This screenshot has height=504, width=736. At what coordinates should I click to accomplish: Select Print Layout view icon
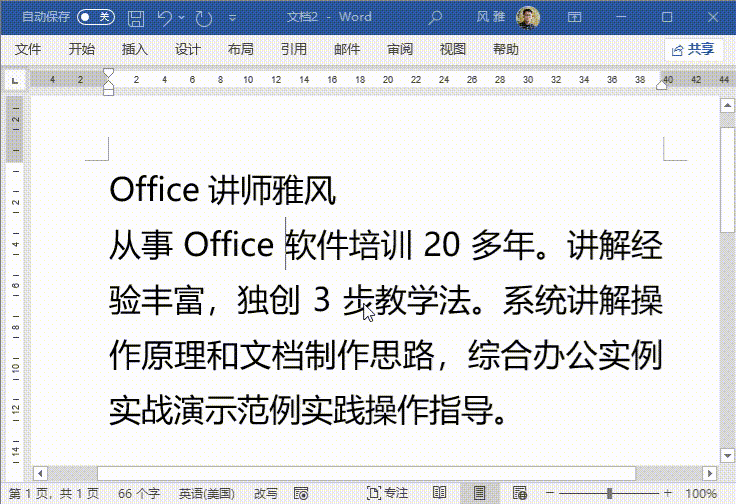click(x=479, y=493)
